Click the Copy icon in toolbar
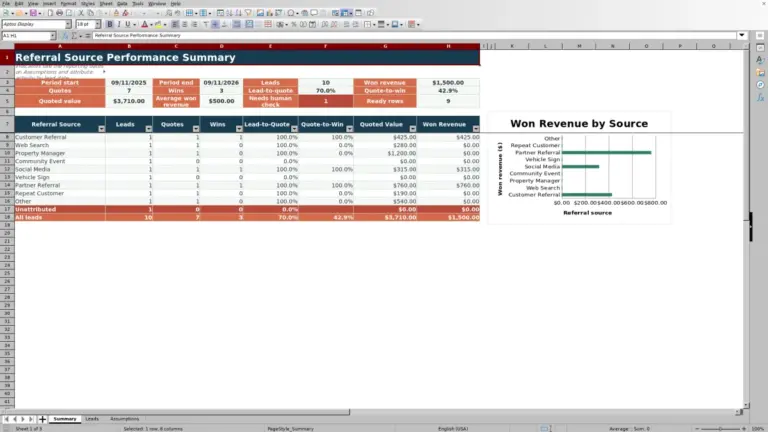Viewport: 768px width, 432px height. coord(90,13)
